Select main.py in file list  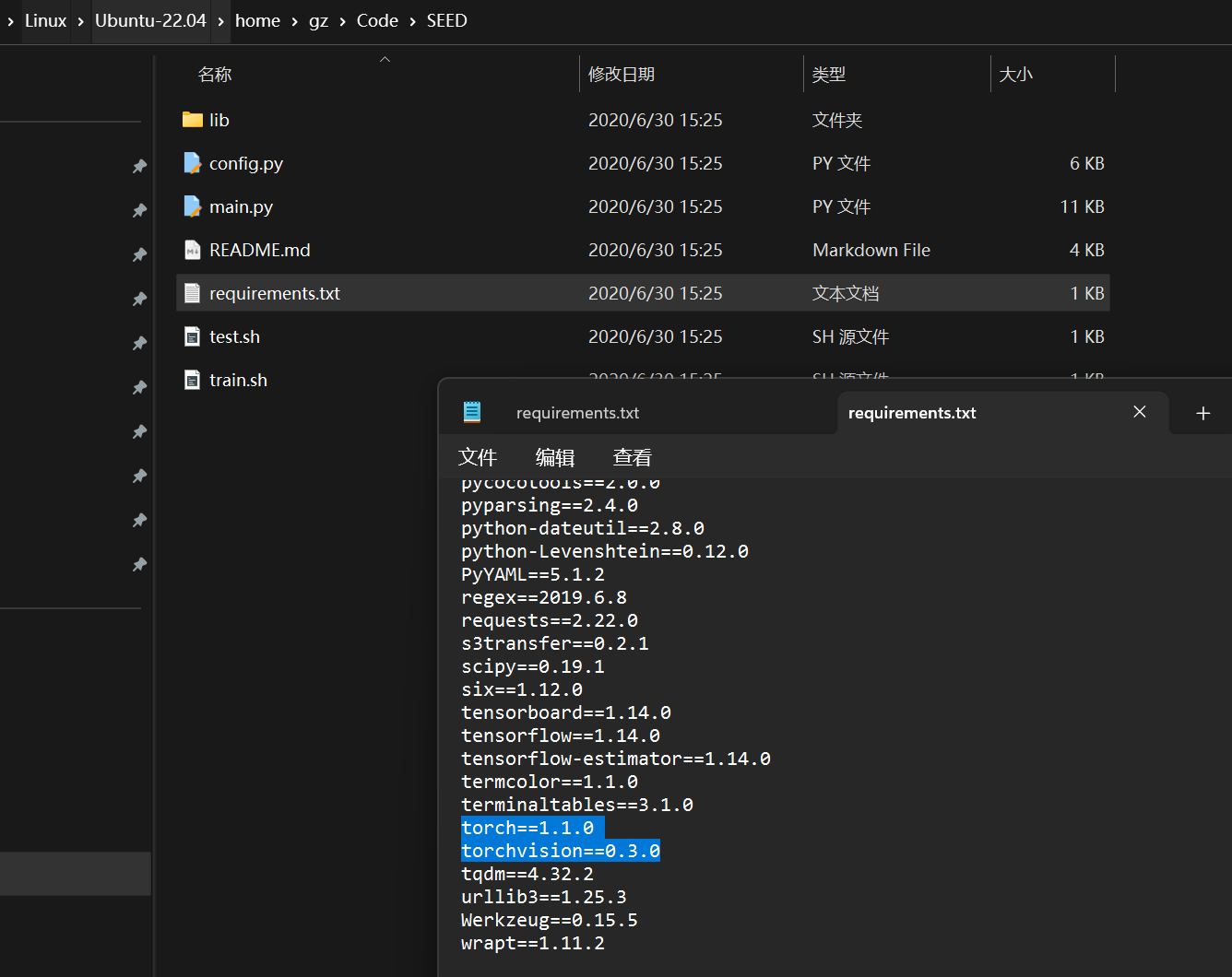(241, 206)
